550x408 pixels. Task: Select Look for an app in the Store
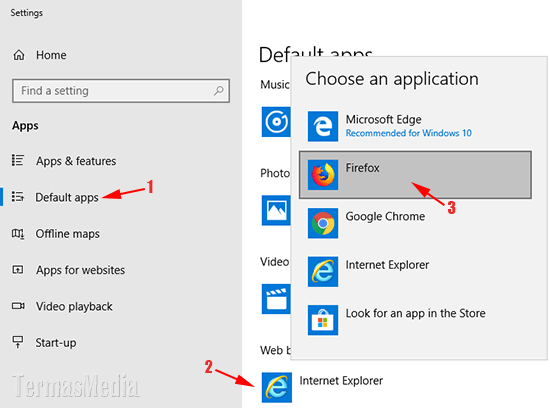coord(415,320)
